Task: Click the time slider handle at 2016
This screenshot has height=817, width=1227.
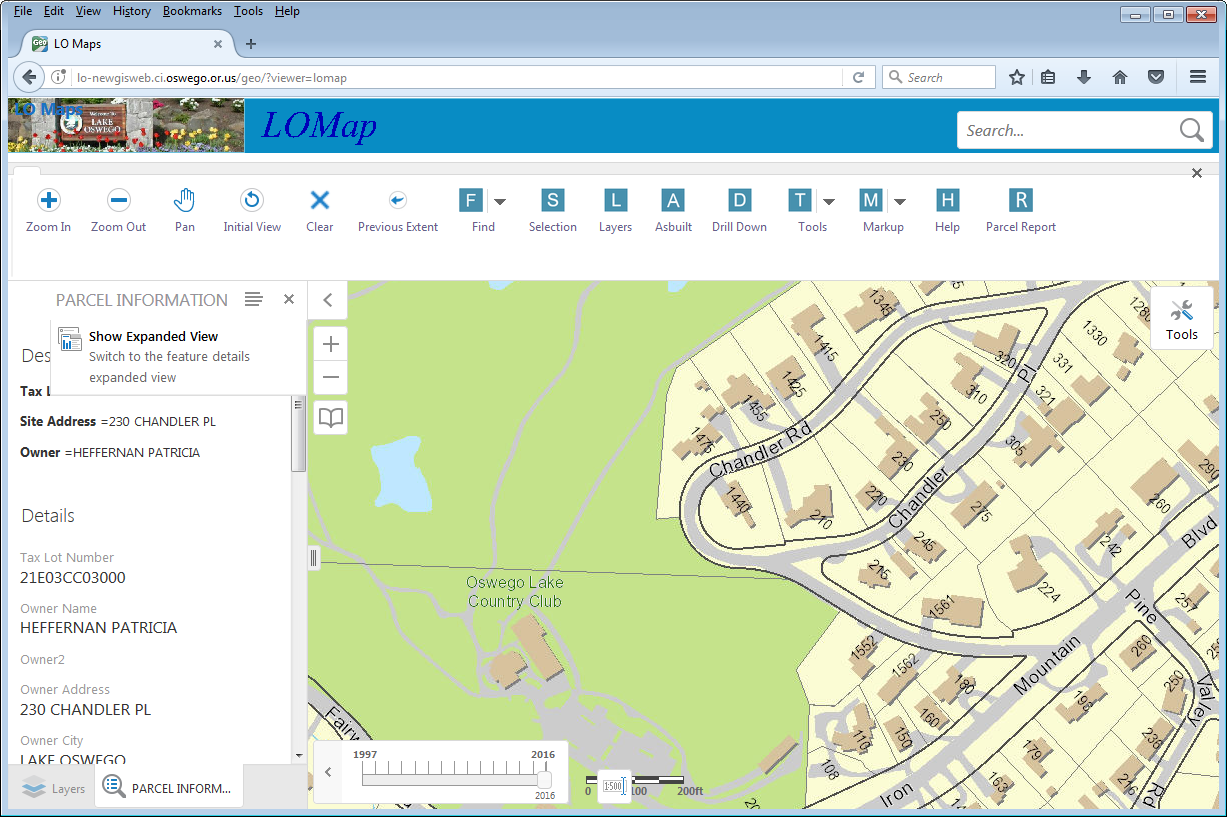Action: 544,779
